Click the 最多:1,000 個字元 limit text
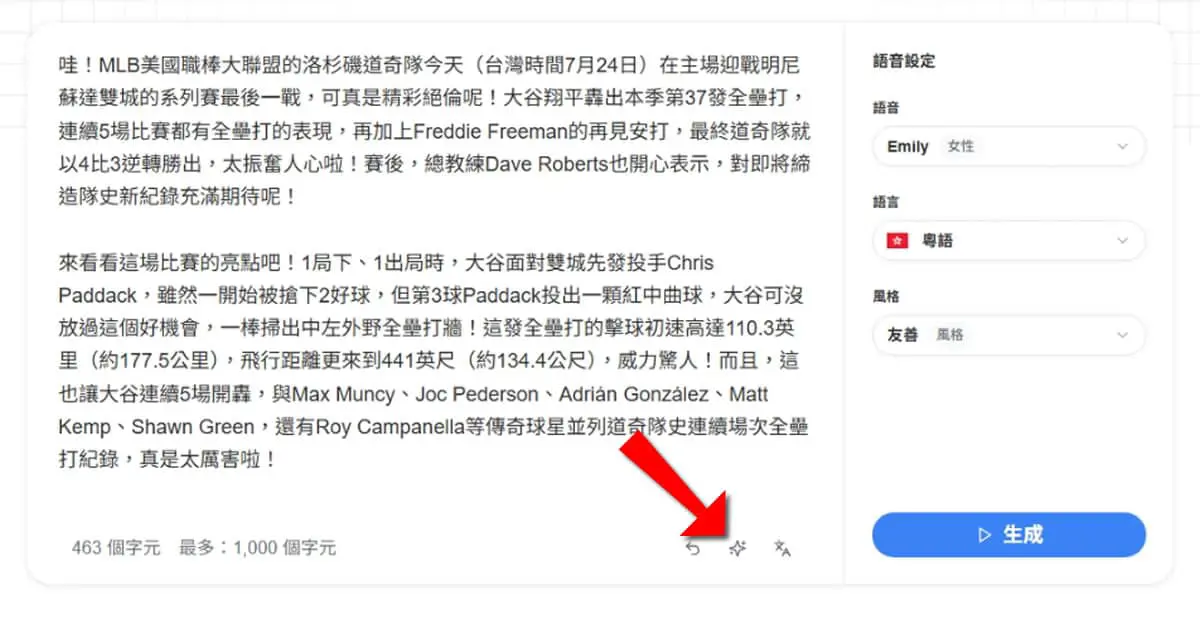The height and width of the screenshot is (624, 1200). 257,548
